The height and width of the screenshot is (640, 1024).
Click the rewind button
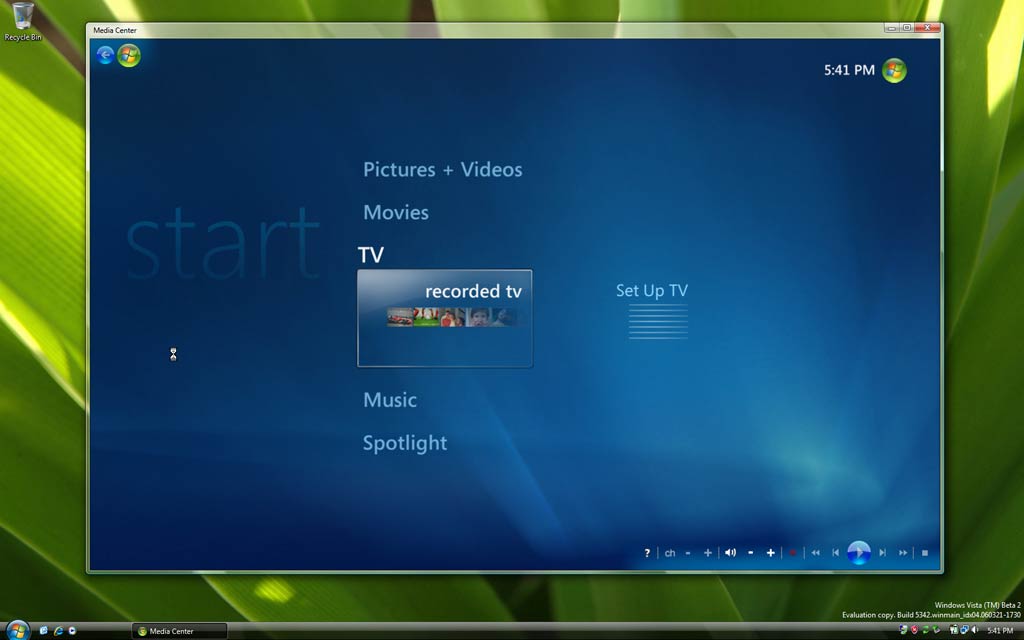coord(815,553)
